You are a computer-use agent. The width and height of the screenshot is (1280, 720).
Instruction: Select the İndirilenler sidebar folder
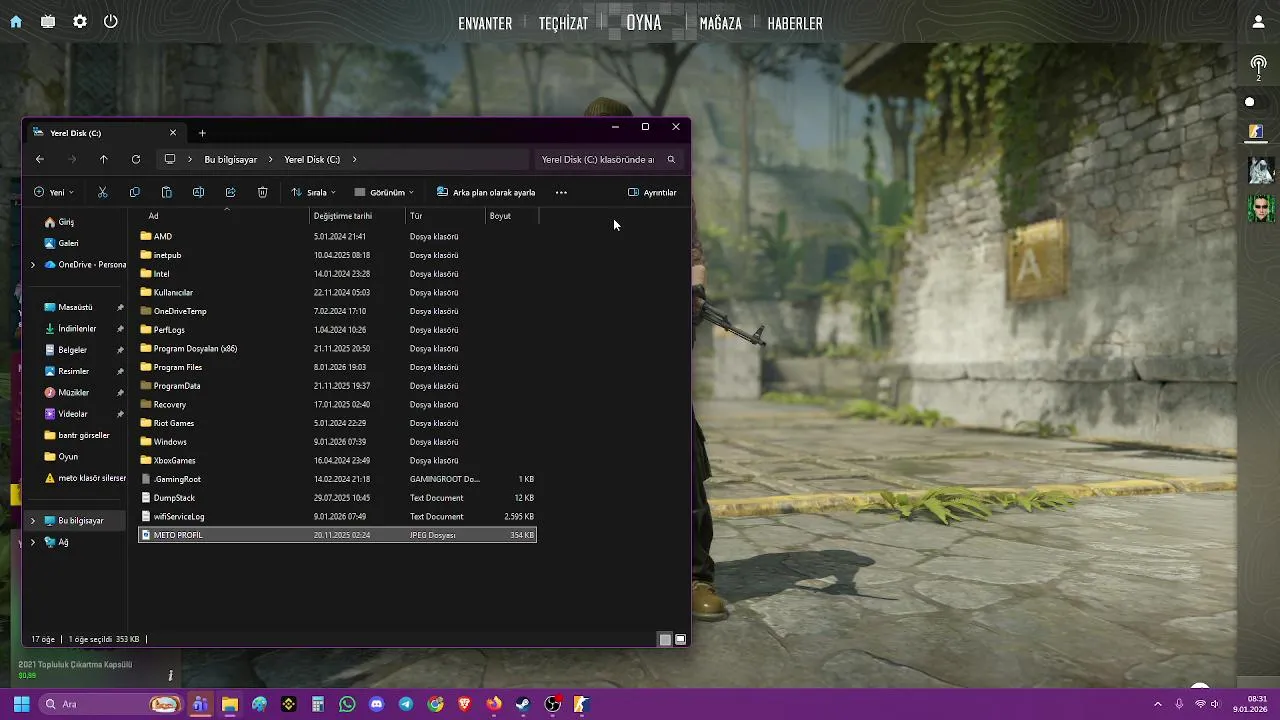77,329
